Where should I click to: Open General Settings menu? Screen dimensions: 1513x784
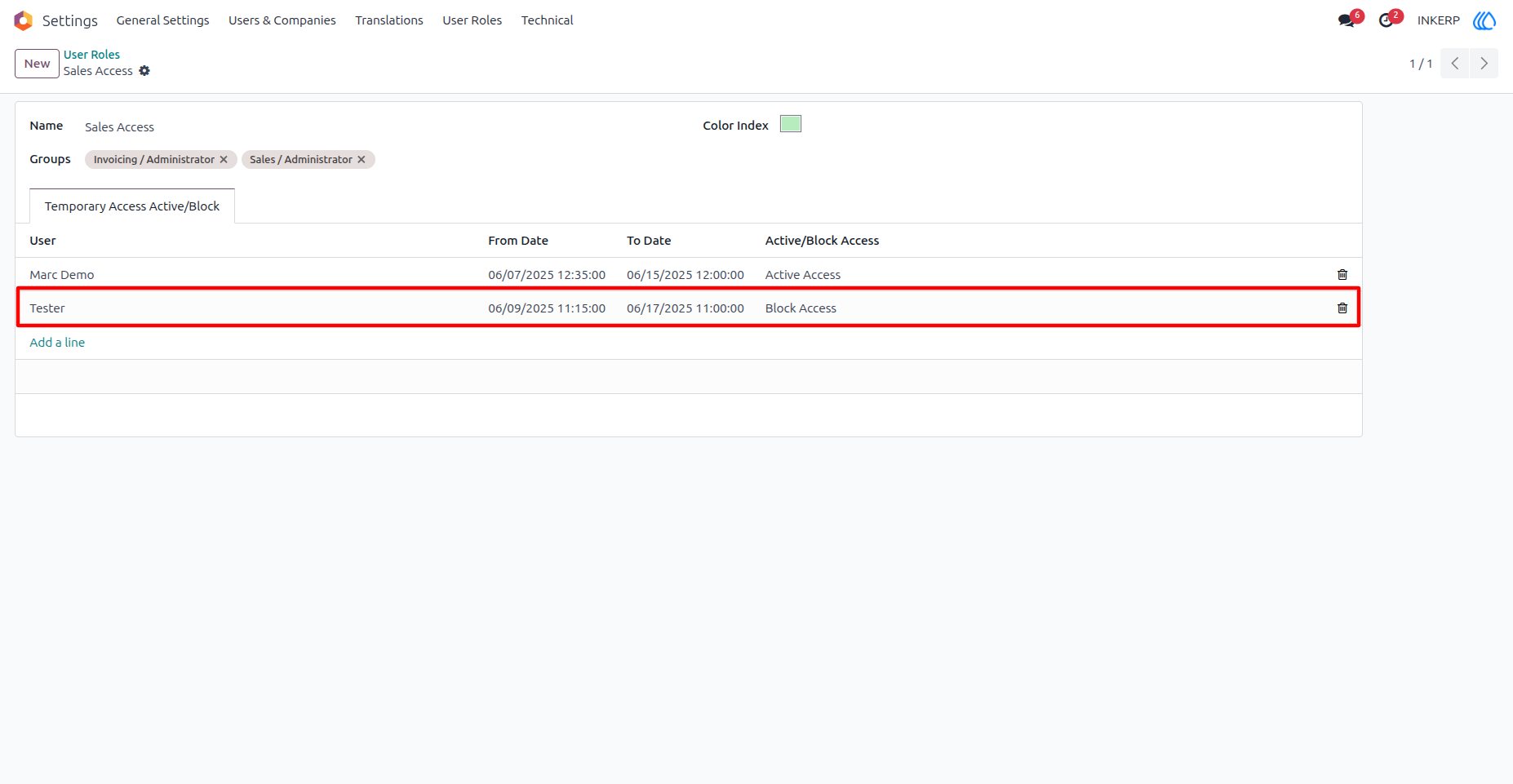(x=162, y=20)
